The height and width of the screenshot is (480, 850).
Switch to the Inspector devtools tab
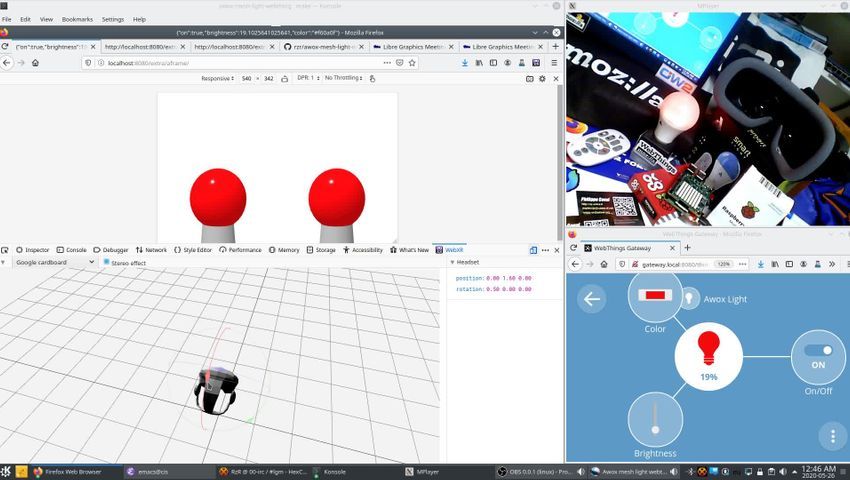coord(33,250)
